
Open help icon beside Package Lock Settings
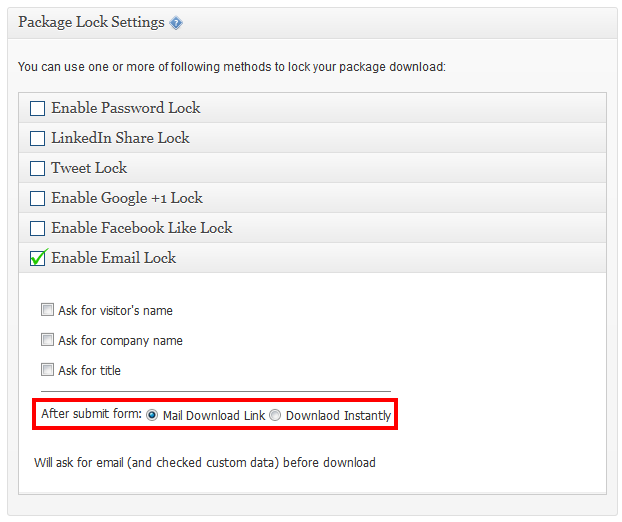(x=176, y=23)
